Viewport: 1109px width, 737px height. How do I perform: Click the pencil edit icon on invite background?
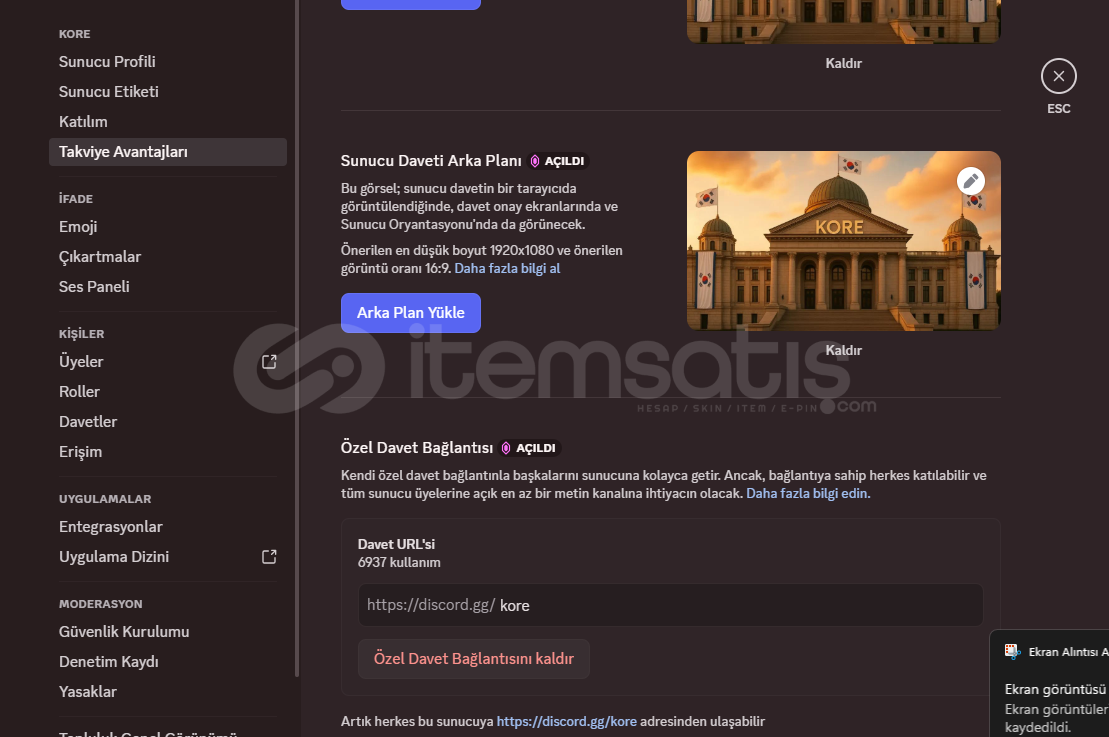[971, 181]
